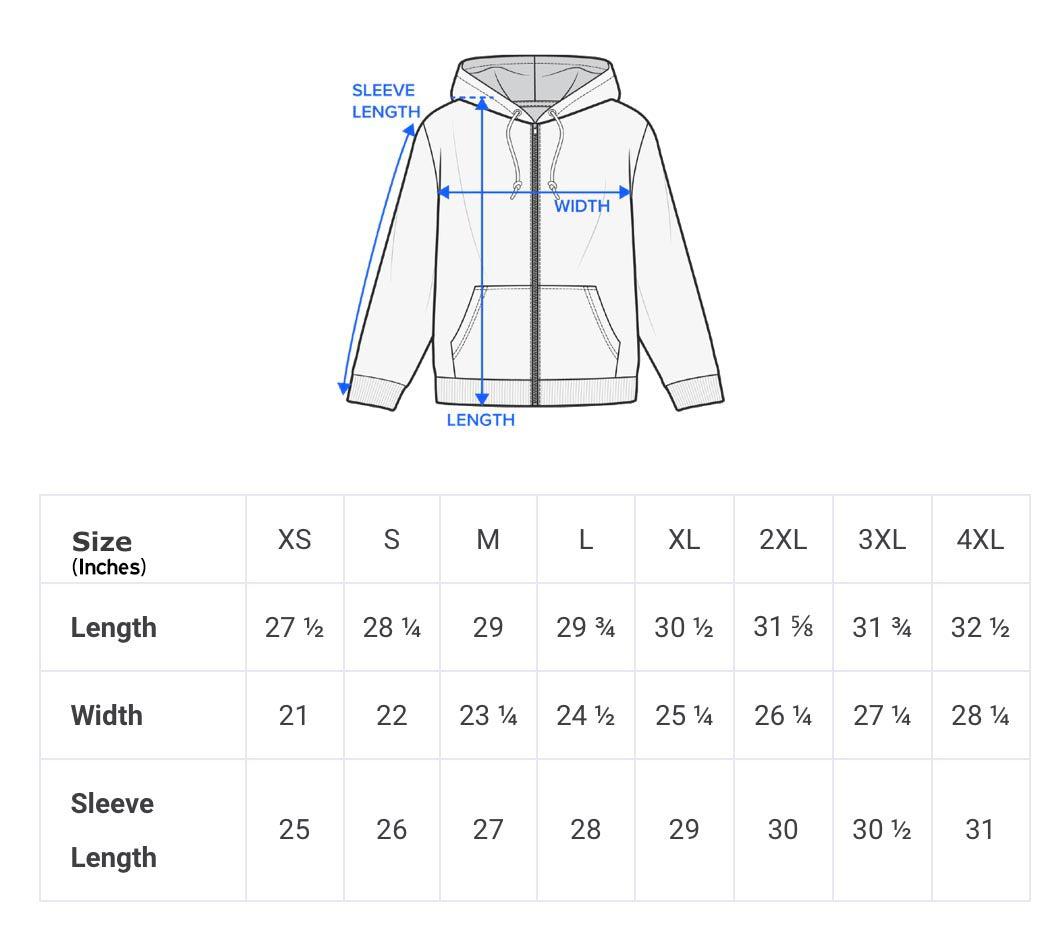This screenshot has width=1062, height=934.
Task: Click the 24 ½ width value for L
Action: point(585,716)
